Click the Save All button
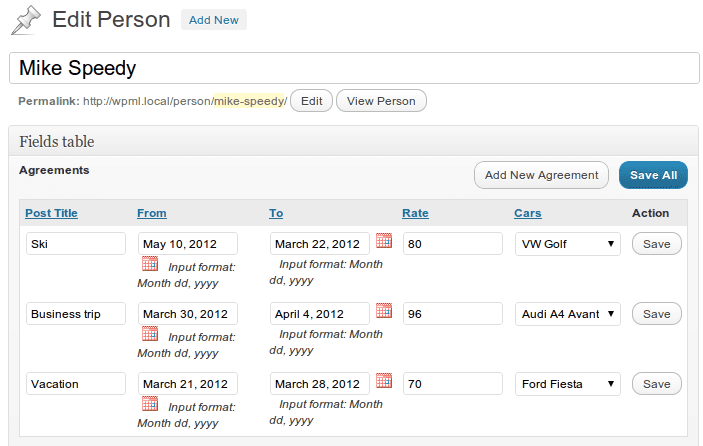Image resolution: width=703 pixels, height=446 pixels. pos(653,175)
